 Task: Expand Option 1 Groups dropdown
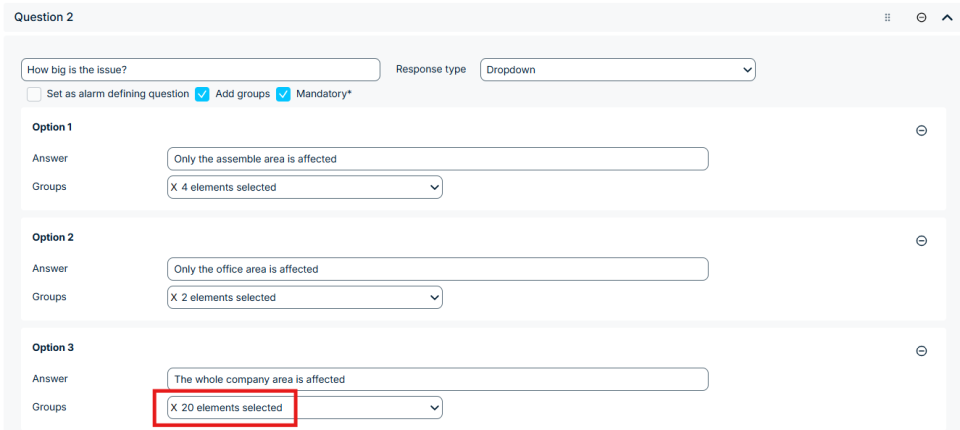pyautogui.click(x=434, y=187)
